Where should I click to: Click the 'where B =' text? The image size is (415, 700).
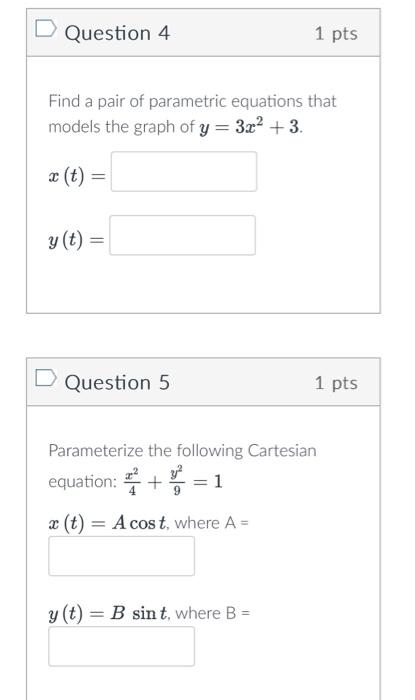tap(213, 613)
